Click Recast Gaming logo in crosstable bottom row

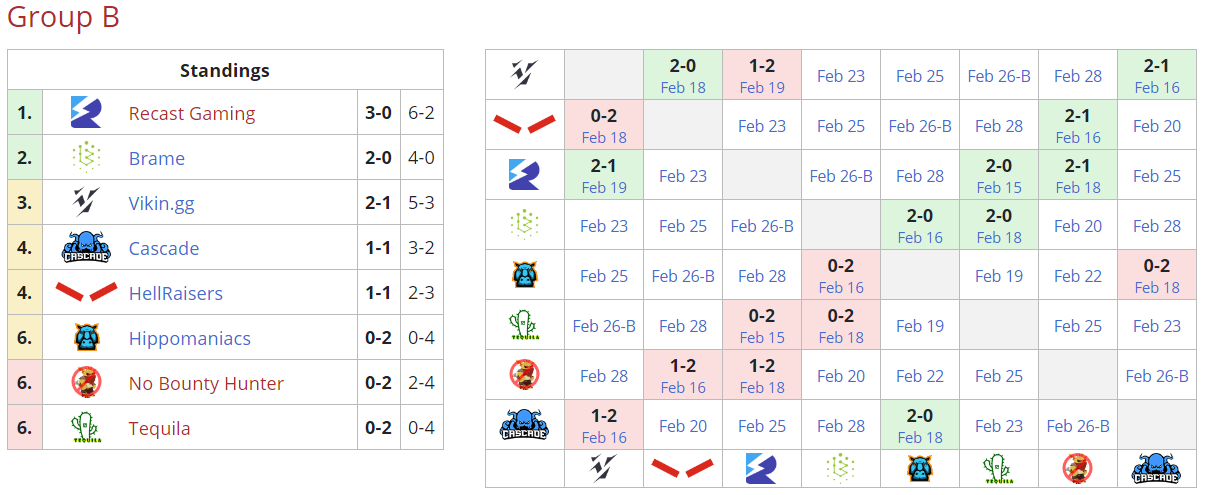pos(762,468)
